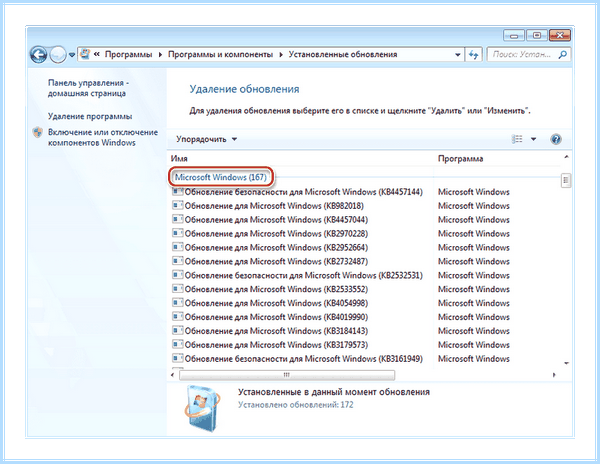Click the icon of update KB4457144
The image size is (600, 464).
[x=178, y=192]
